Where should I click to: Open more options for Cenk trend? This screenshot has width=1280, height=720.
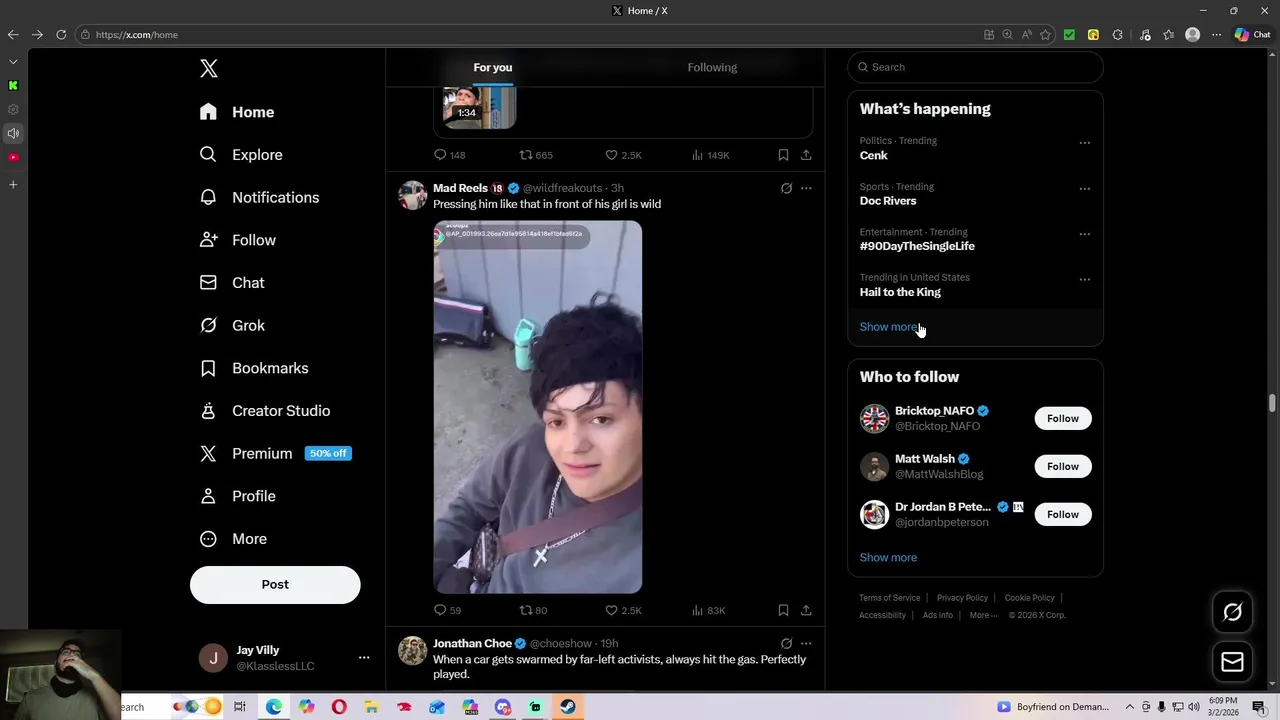click(x=1084, y=143)
